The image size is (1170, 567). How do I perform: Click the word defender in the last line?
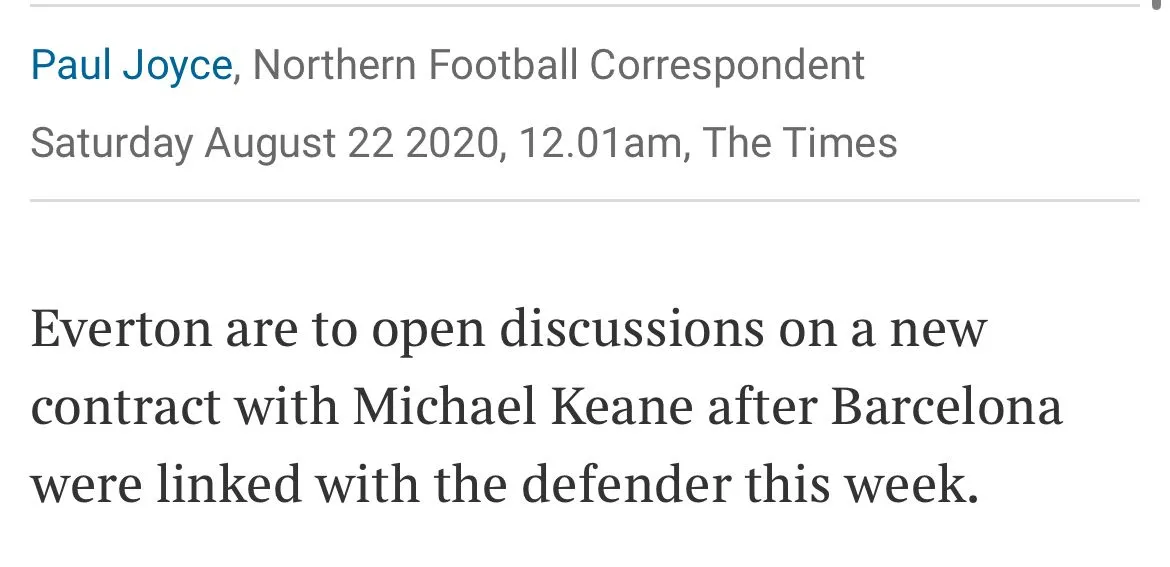628,485
